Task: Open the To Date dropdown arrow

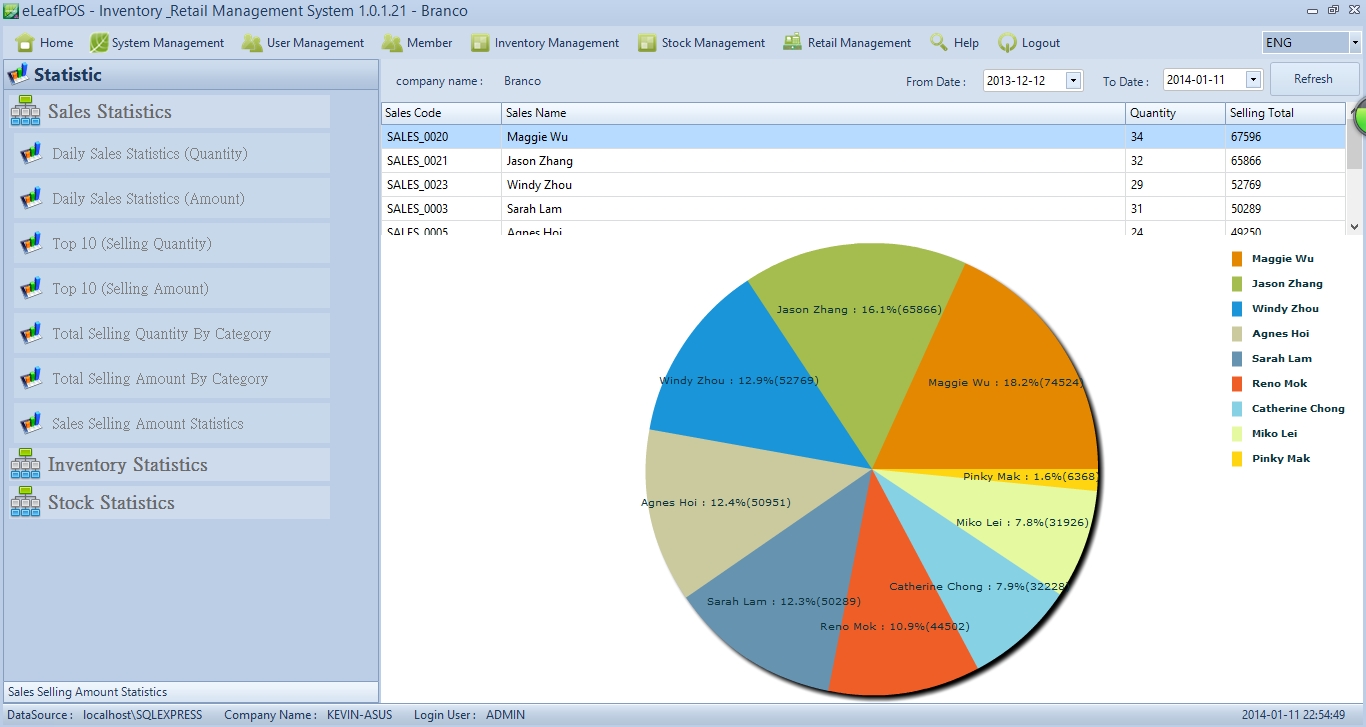Action: point(1252,81)
